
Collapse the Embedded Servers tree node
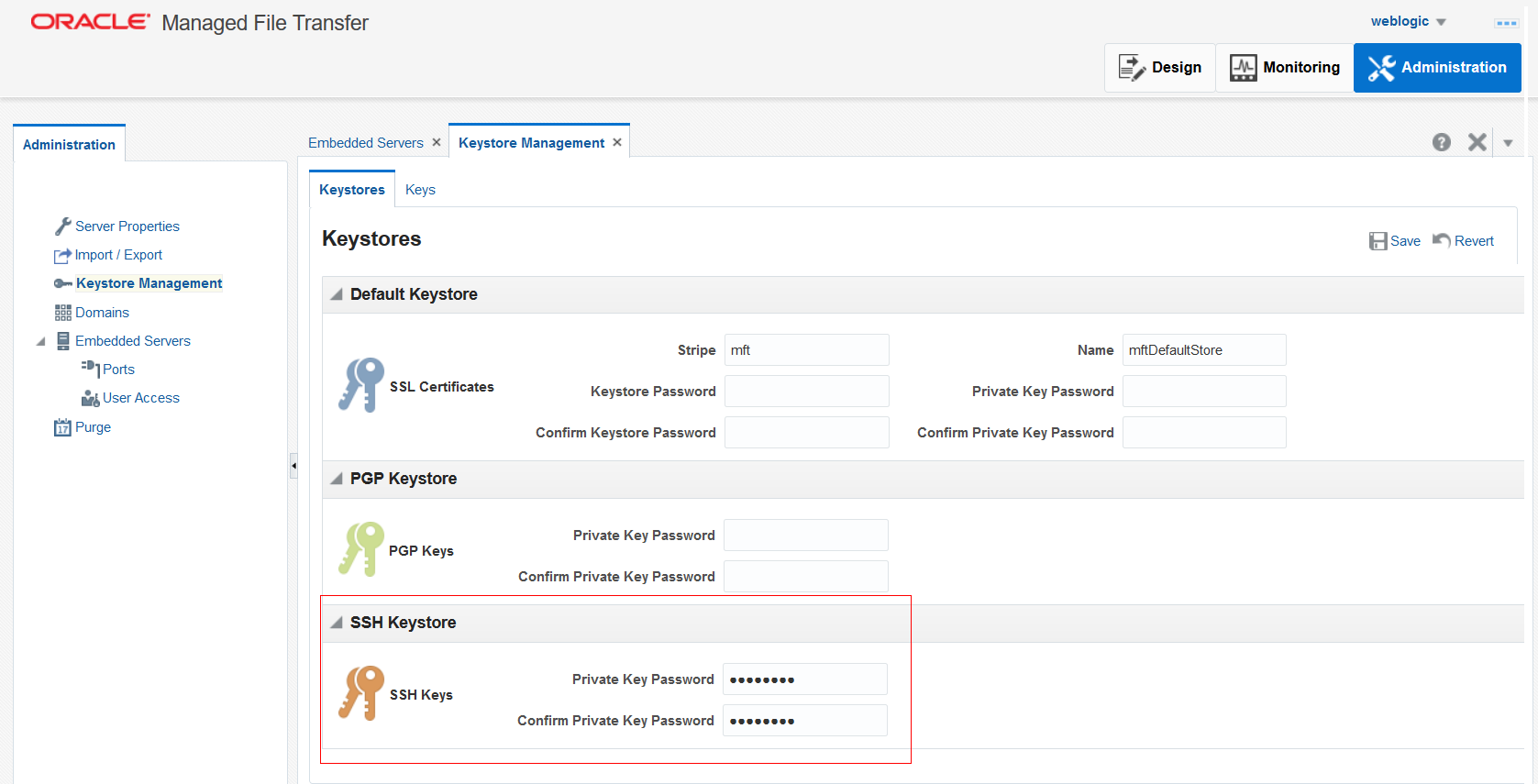40,342
